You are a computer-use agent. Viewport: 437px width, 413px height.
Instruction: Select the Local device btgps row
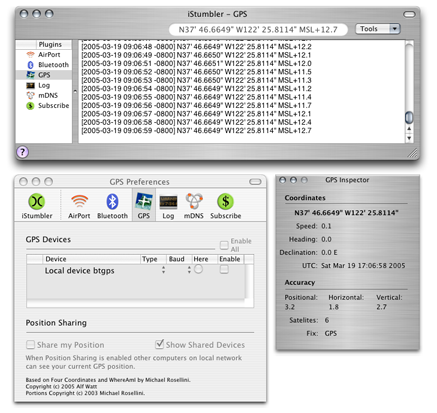136,270
